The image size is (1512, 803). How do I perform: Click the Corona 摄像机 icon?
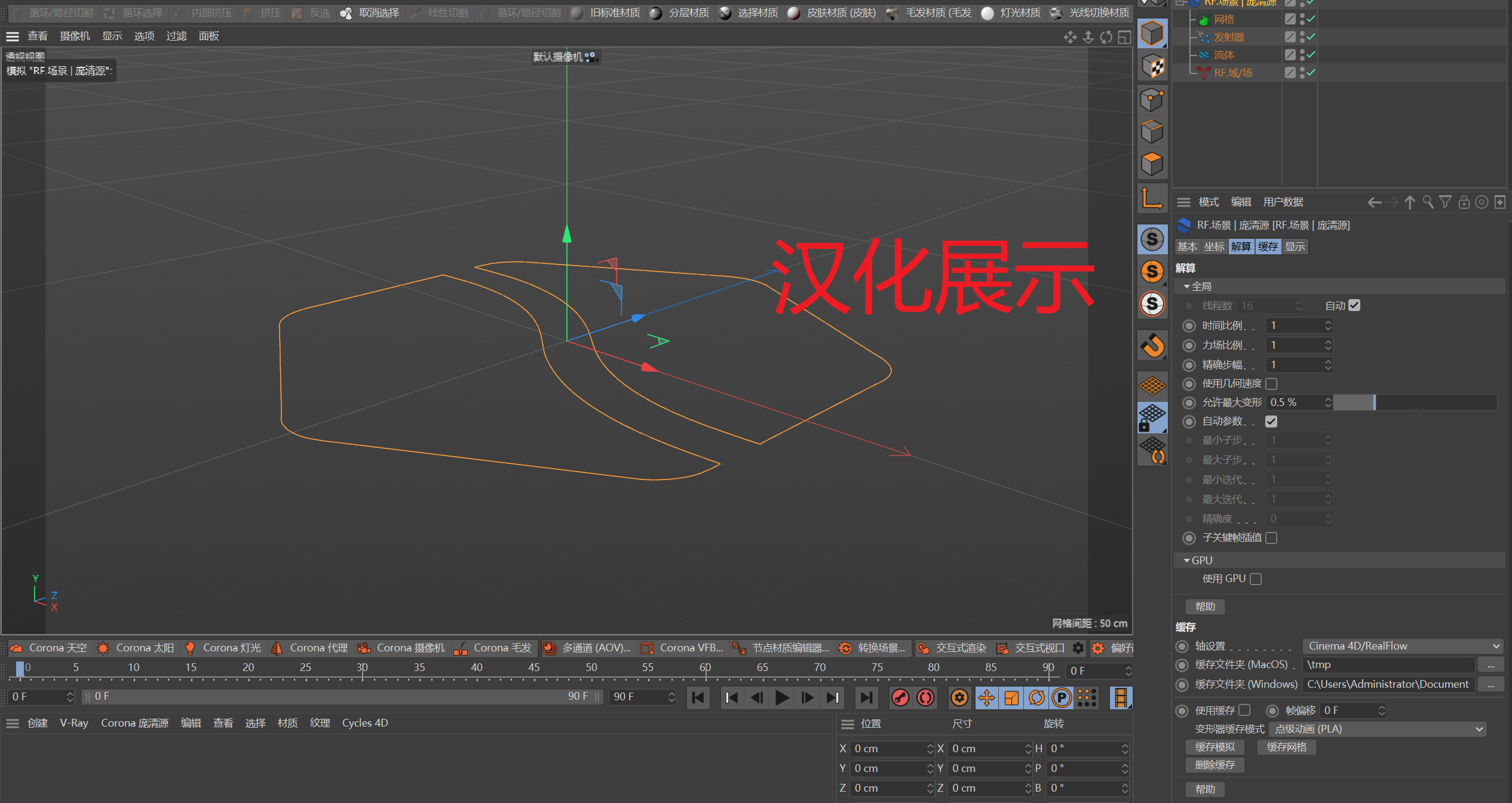click(364, 648)
